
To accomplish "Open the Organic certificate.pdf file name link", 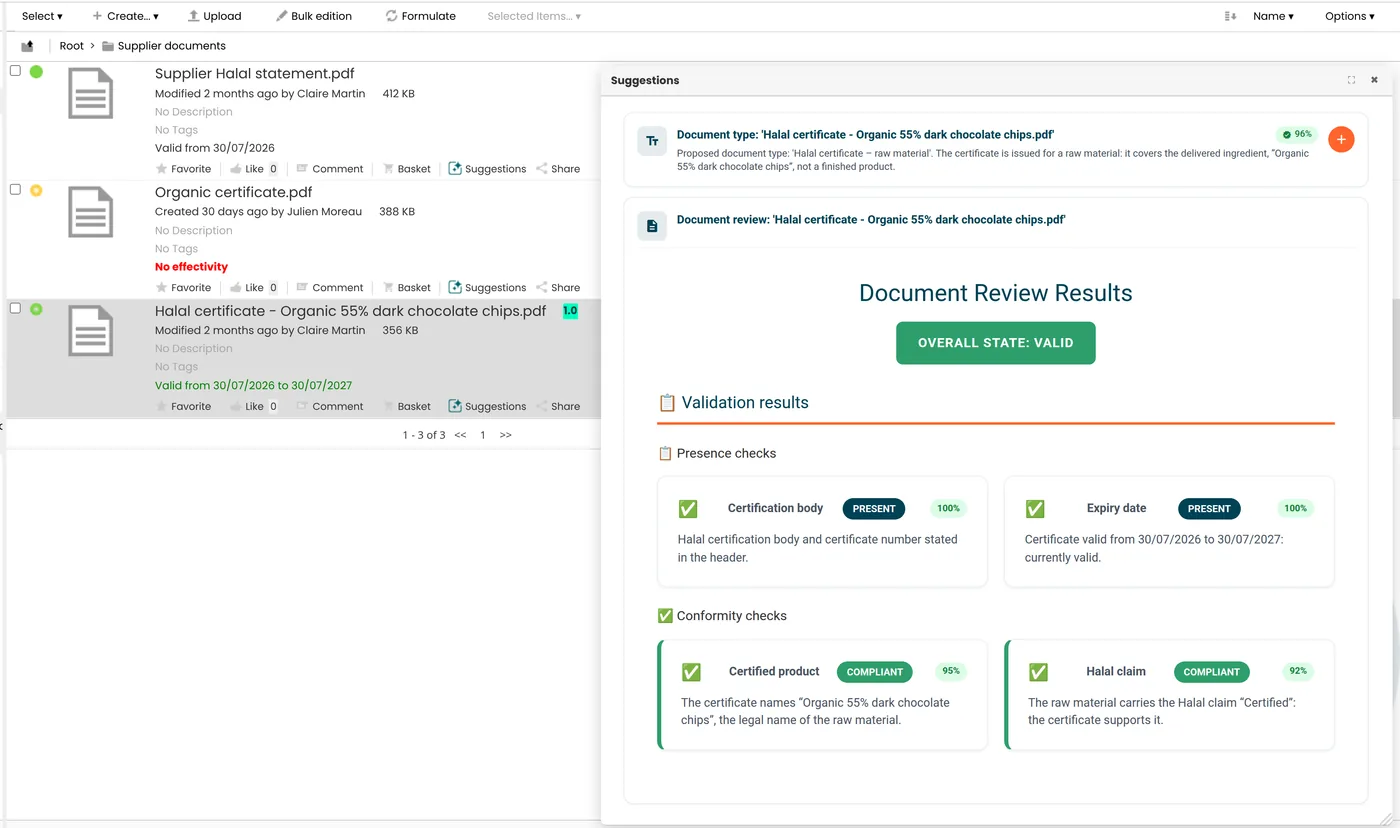I will pos(233,192).
